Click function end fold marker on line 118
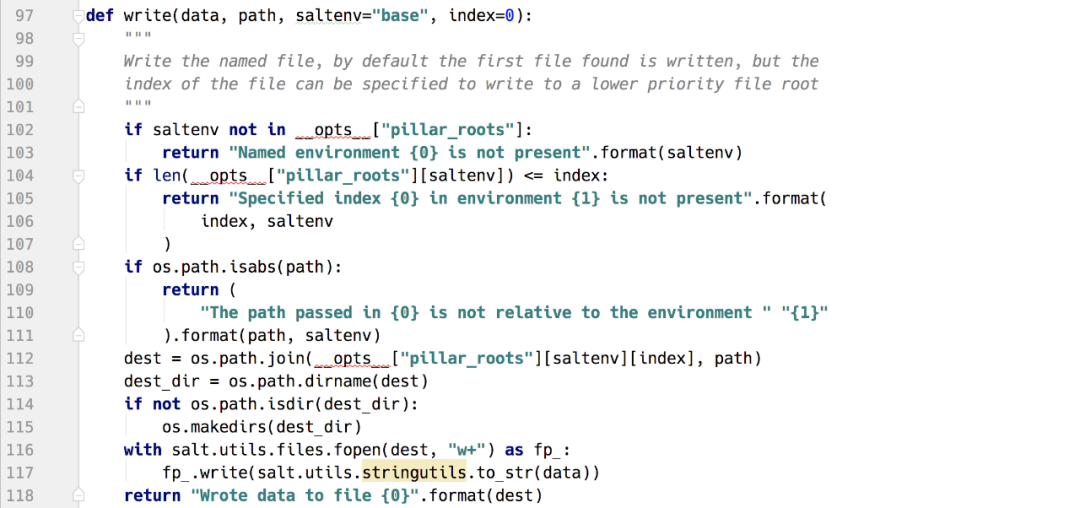Screen dimensions: 1080x508 [78, 495]
